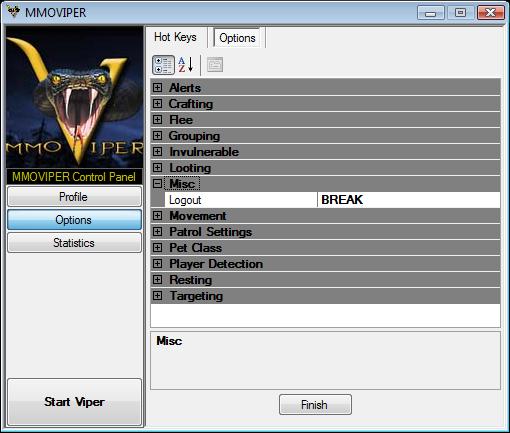Expand the Crafting category
Viewport: 510px width, 433px height.
pos(157,104)
